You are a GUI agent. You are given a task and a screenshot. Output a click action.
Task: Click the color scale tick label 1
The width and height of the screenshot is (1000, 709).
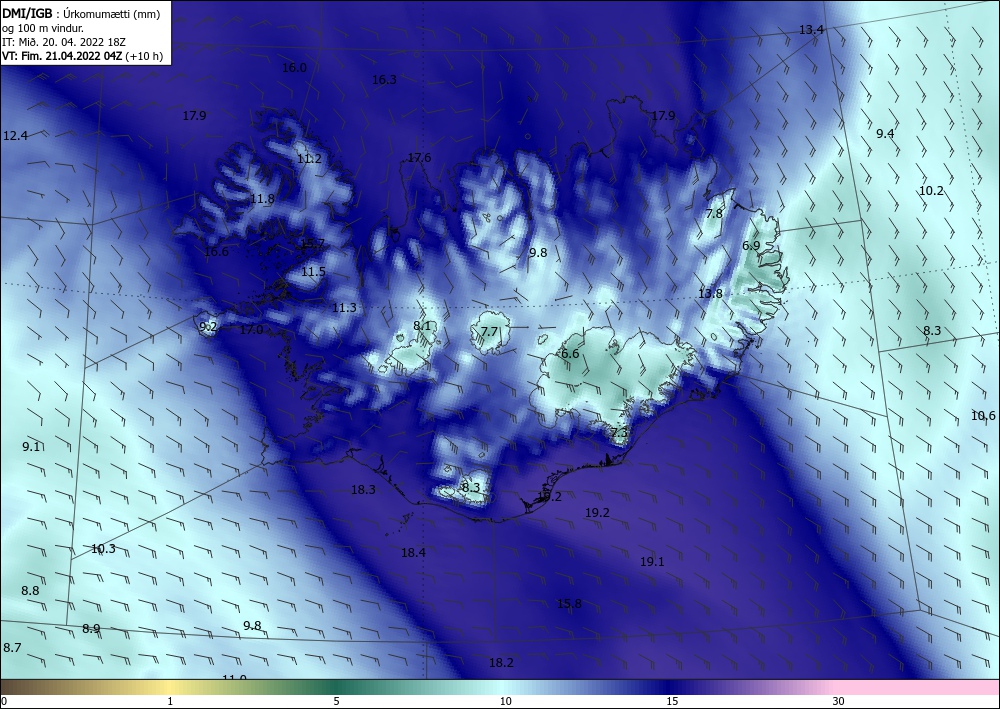(x=170, y=702)
